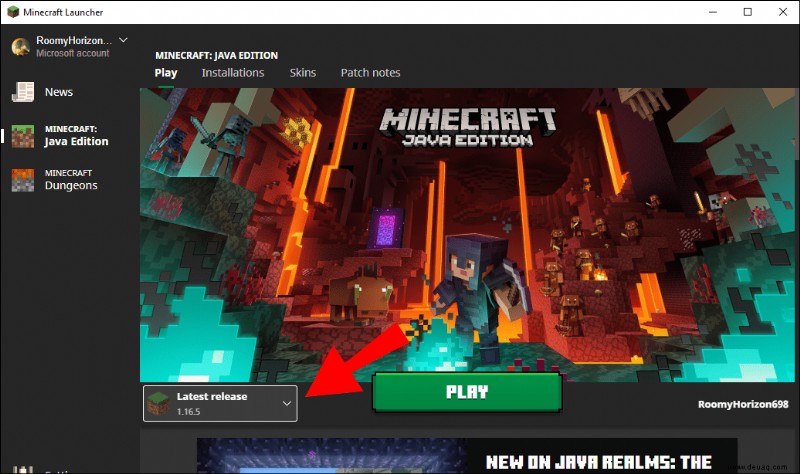Close the Minecraft Launcher window

(783, 12)
